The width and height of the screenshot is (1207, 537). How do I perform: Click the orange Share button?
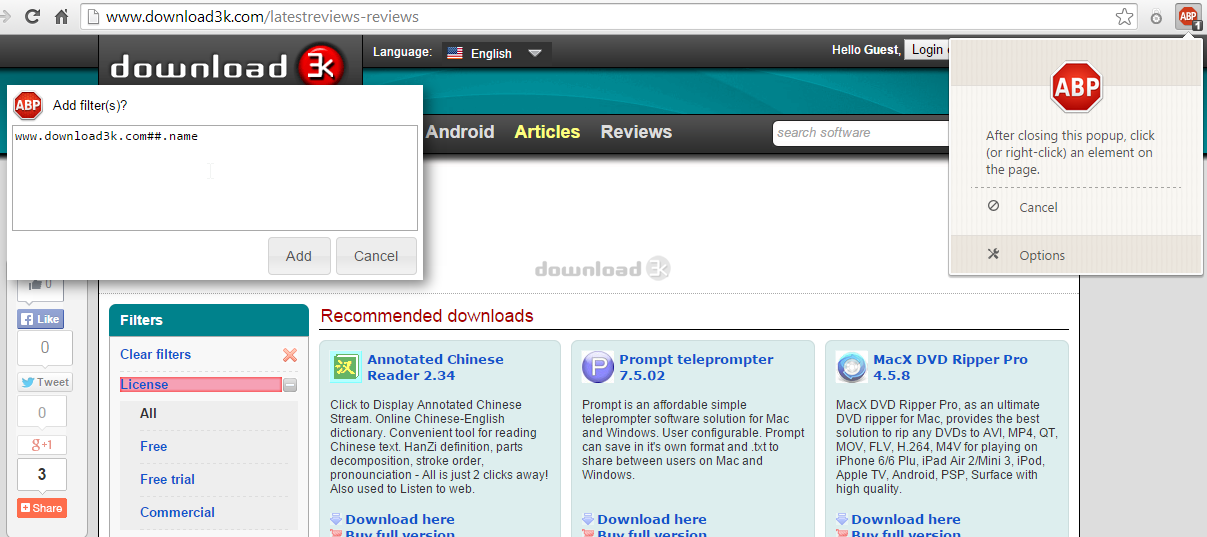click(x=41, y=508)
